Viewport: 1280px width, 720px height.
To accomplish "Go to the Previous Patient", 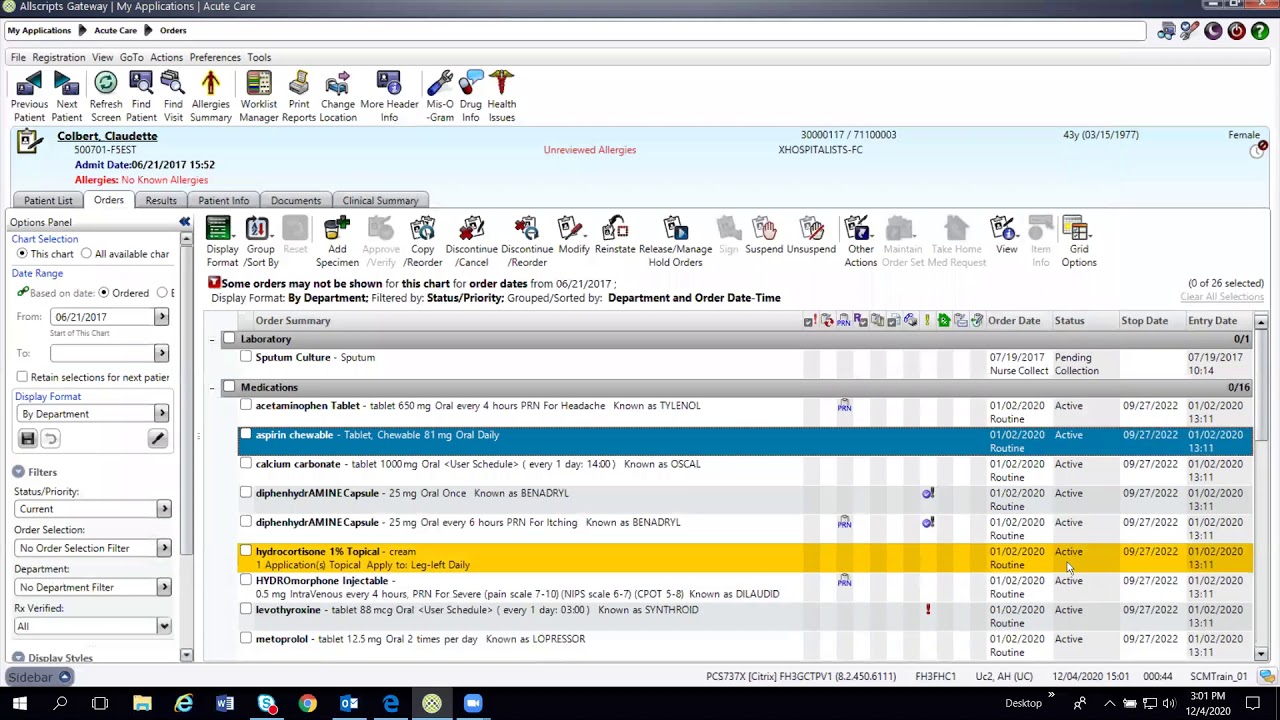I will [x=29, y=96].
